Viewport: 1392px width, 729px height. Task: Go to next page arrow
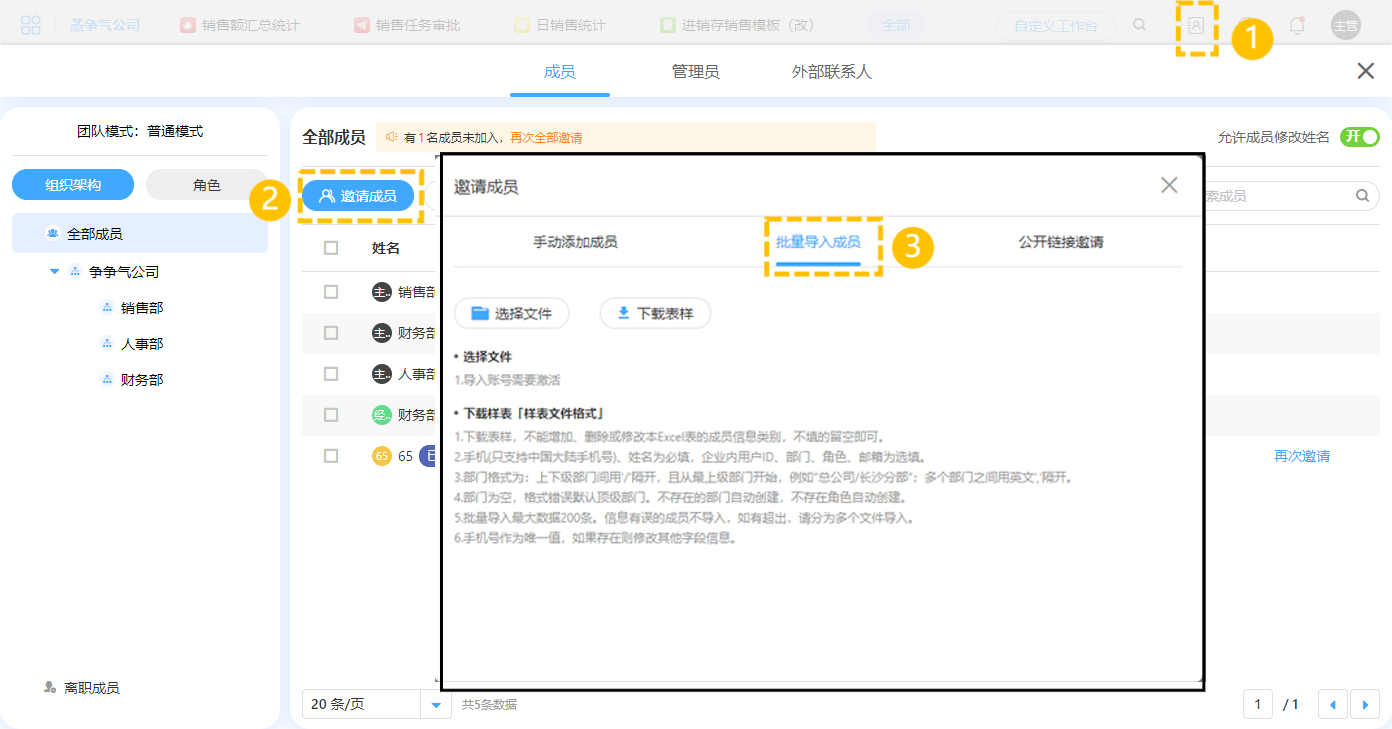pyautogui.click(x=1365, y=705)
